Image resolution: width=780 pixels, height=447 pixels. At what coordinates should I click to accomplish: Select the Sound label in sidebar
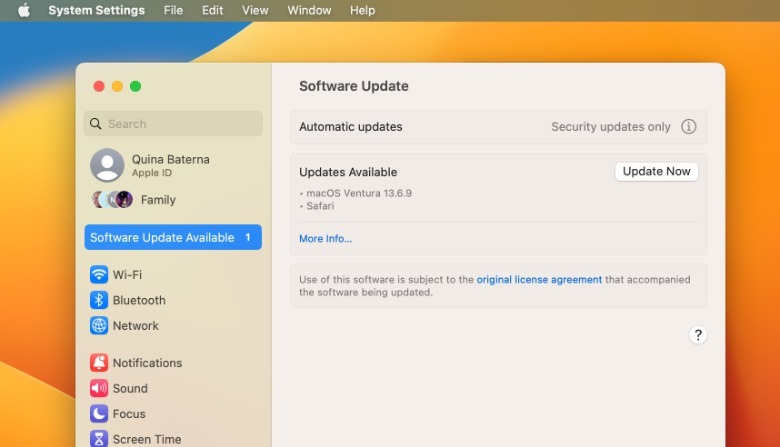130,388
